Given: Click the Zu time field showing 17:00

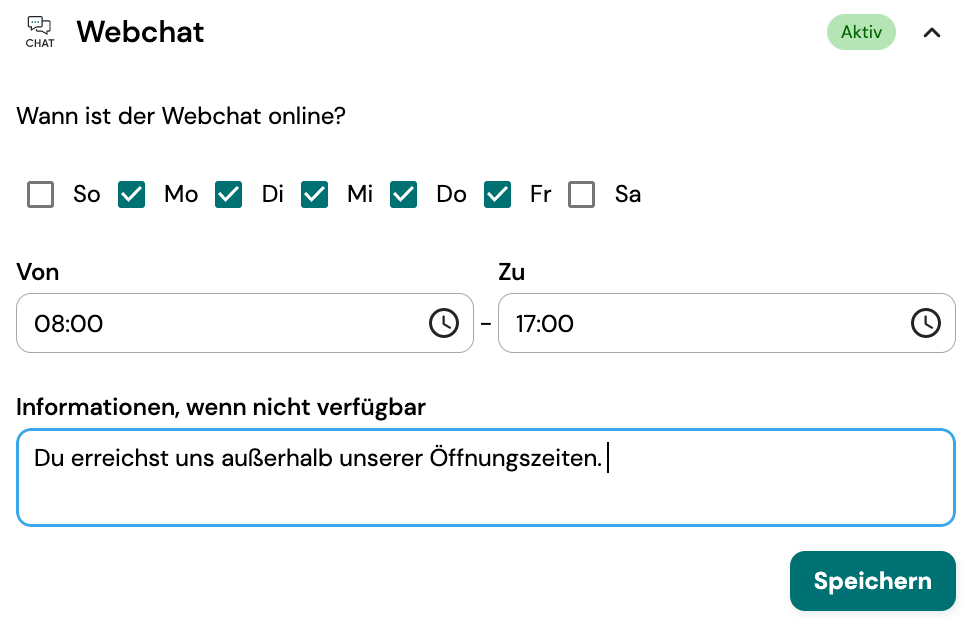Looking at the screenshot, I should click(x=727, y=323).
